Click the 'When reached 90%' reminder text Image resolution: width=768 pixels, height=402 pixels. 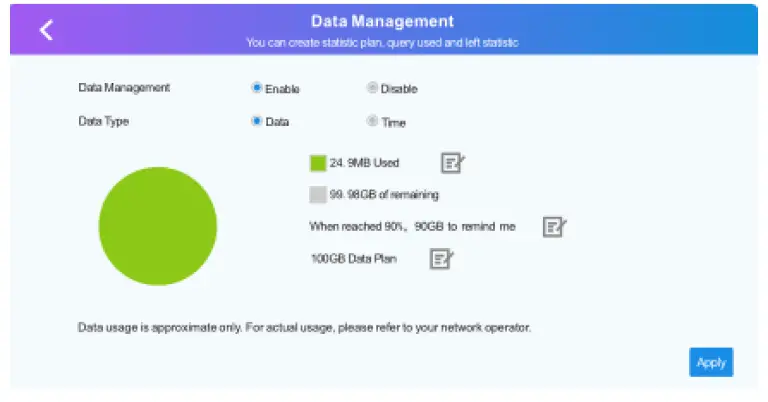pos(413,227)
